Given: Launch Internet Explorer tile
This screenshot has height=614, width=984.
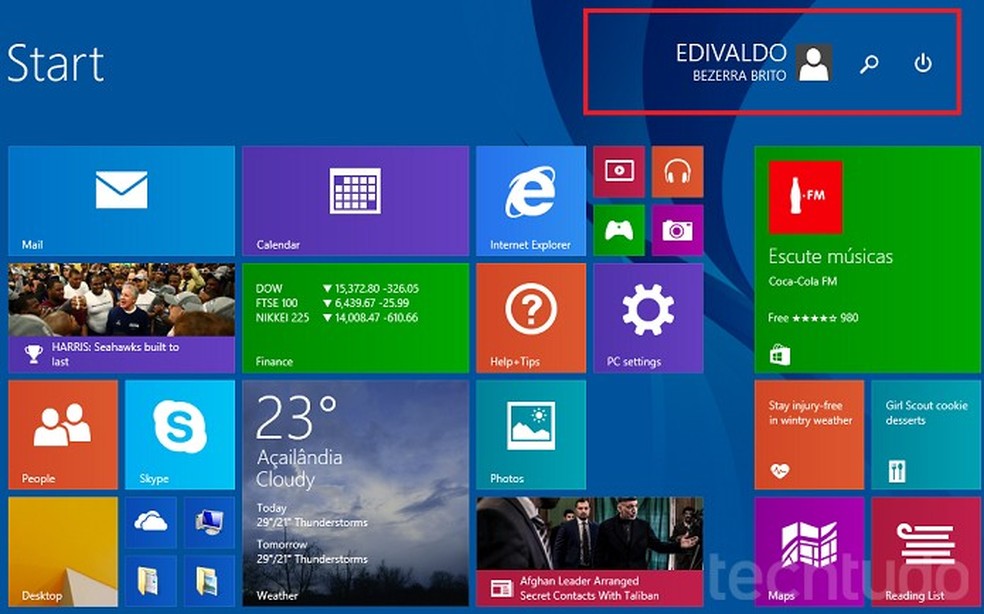Looking at the screenshot, I should pyautogui.click(x=531, y=201).
